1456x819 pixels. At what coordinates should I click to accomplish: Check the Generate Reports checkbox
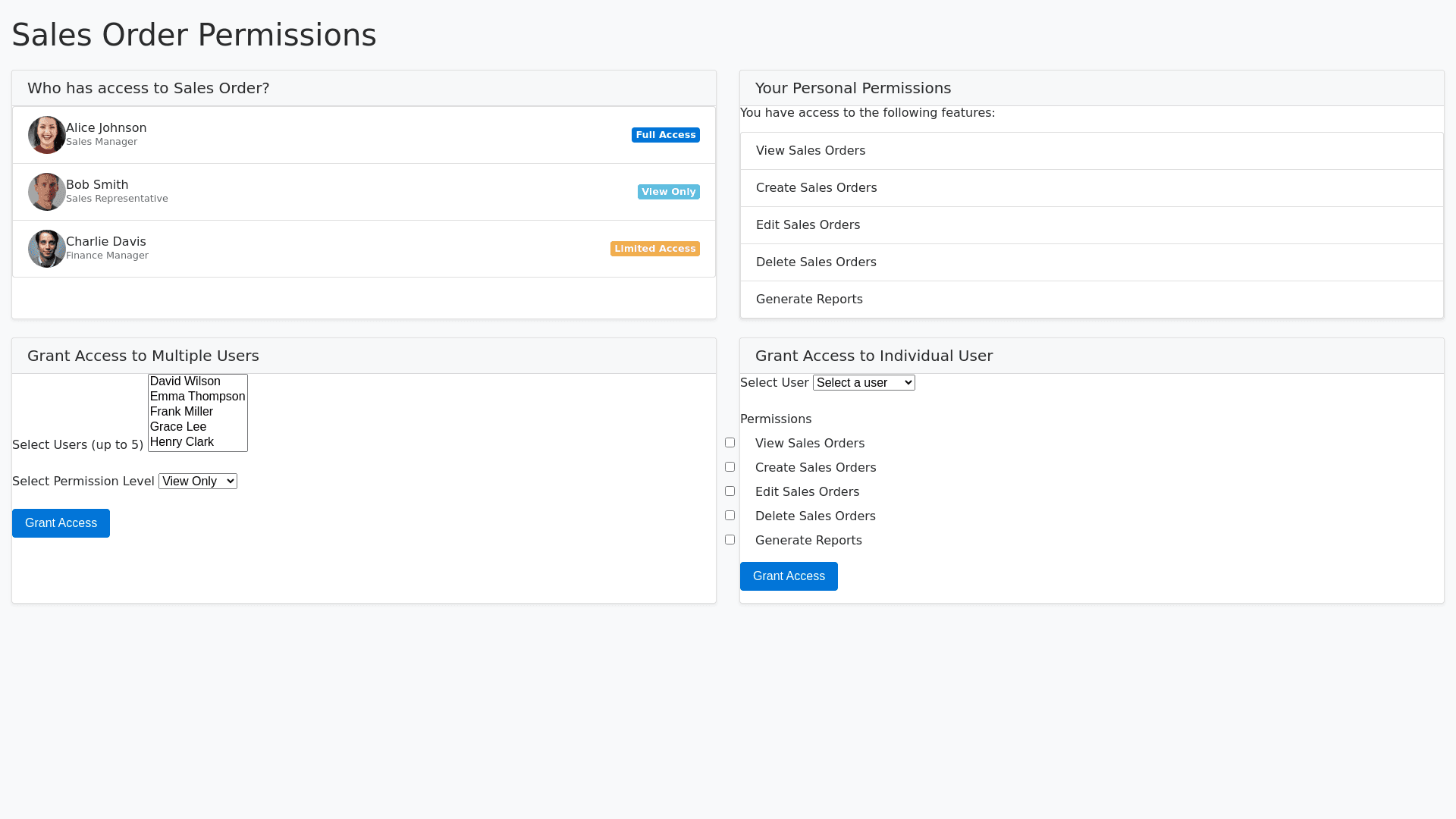coord(730,540)
